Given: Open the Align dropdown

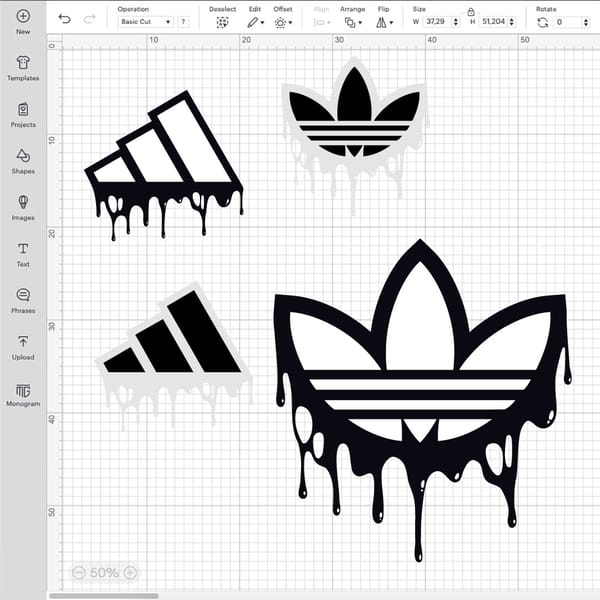Looking at the screenshot, I should coord(322,23).
